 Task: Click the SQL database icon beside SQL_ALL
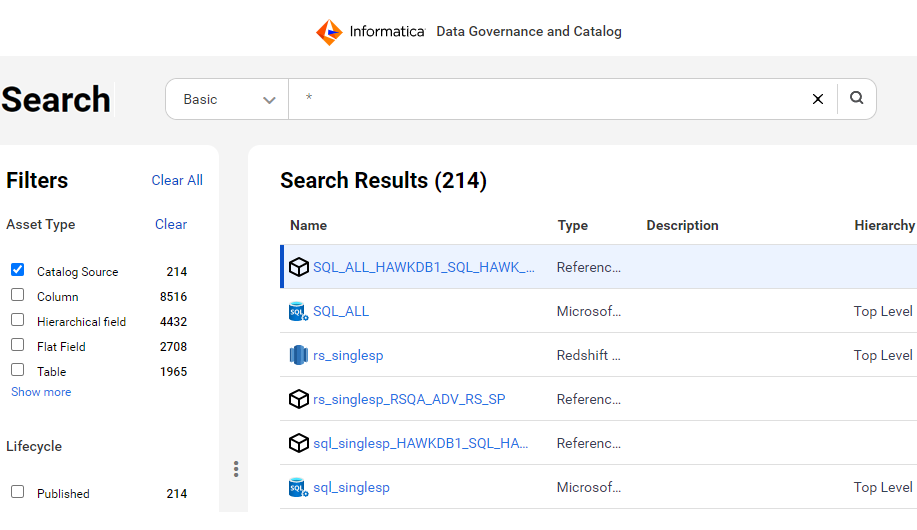coord(299,311)
